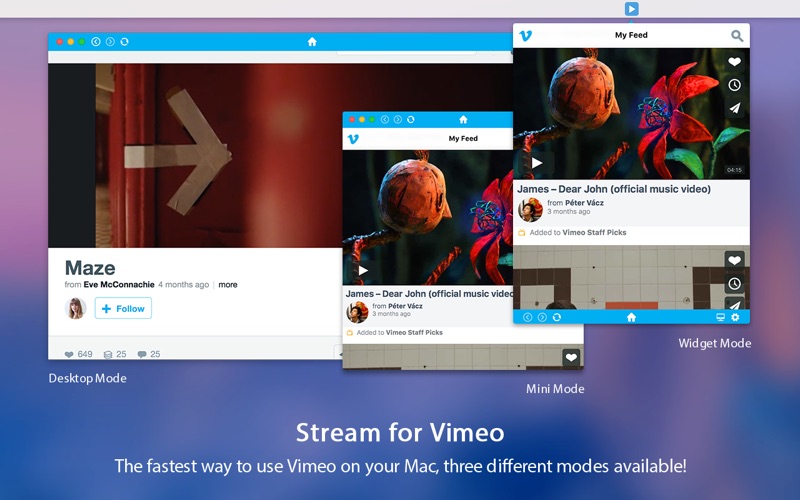The height and width of the screenshot is (500, 800).
Task: Add second widget feed video to Watch Later
Action: click(x=734, y=284)
